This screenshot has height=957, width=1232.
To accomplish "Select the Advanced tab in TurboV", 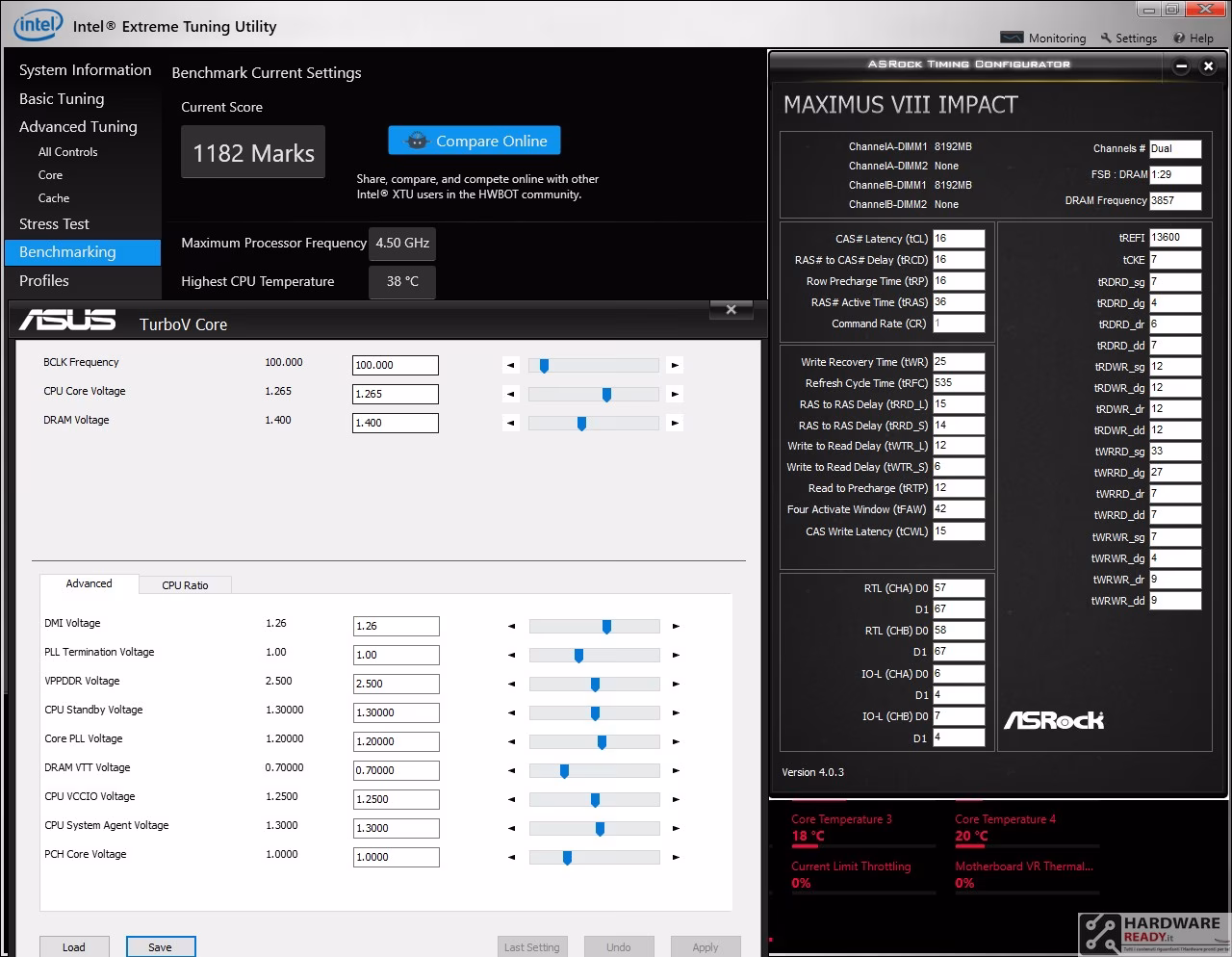I will [x=89, y=583].
